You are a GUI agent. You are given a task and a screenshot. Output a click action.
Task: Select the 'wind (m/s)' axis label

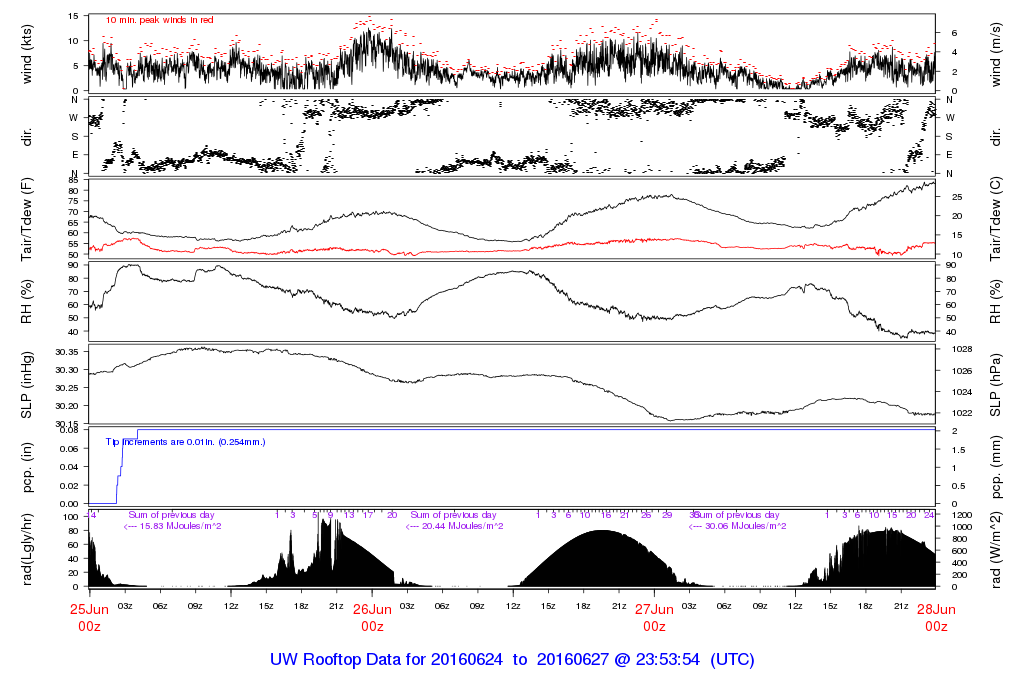tap(999, 53)
